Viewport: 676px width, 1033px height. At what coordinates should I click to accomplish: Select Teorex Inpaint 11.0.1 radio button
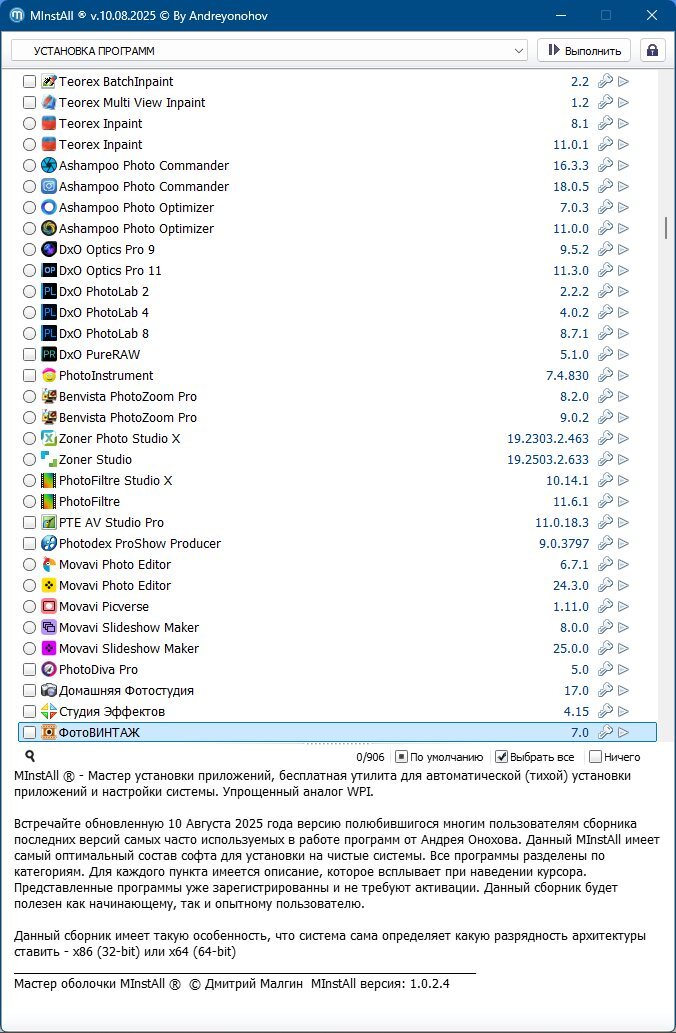tap(29, 145)
